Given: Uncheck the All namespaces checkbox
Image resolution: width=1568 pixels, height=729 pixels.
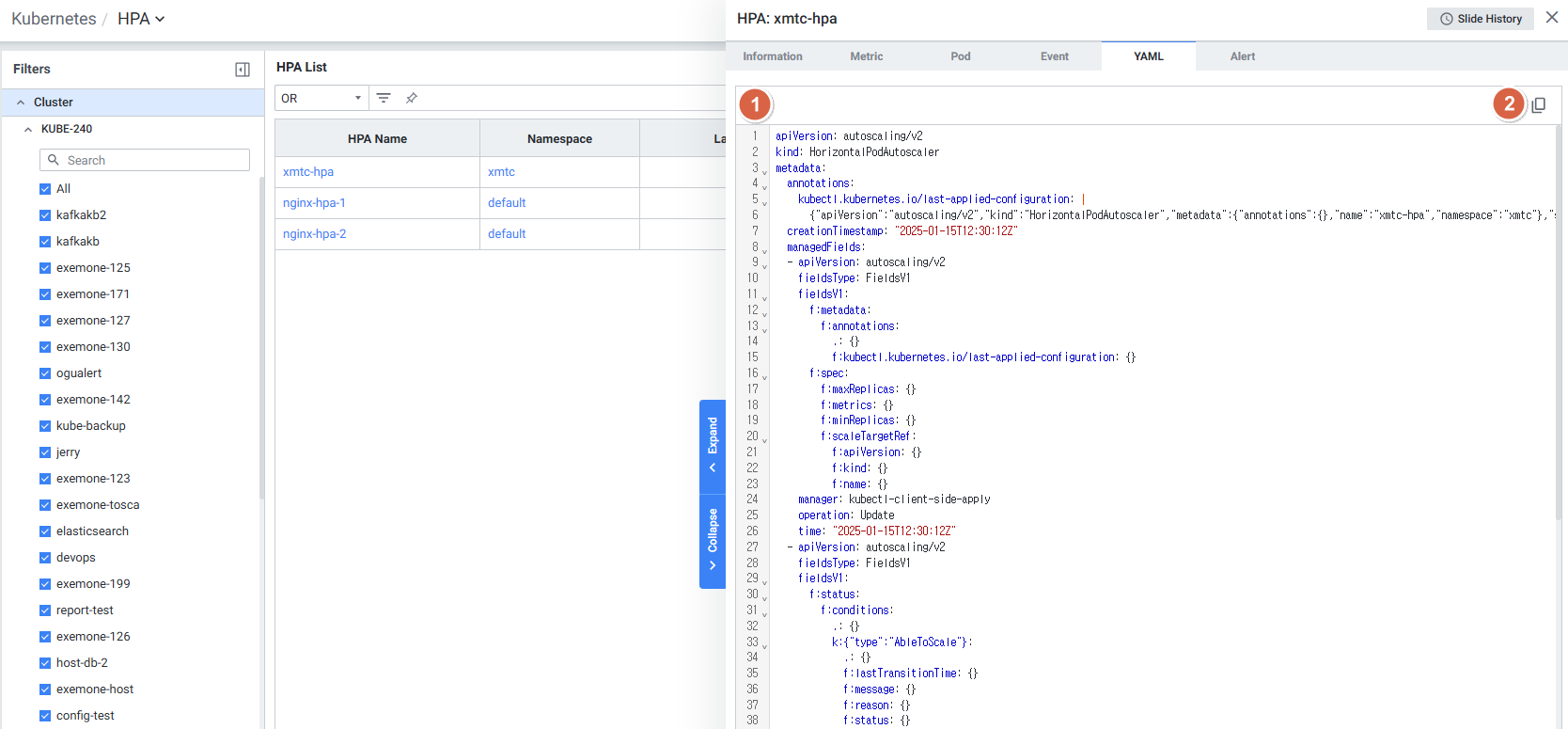Looking at the screenshot, I should (x=45, y=189).
